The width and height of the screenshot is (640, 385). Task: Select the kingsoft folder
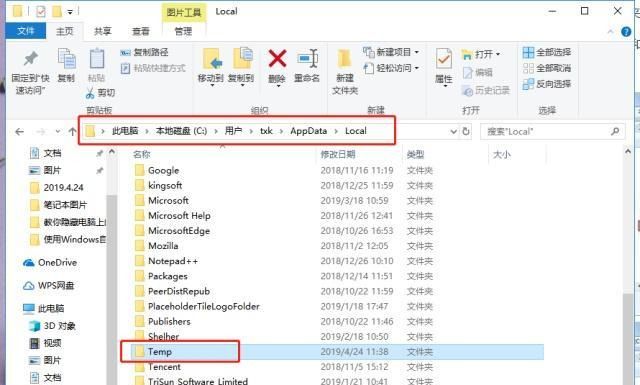tap(165, 185)
